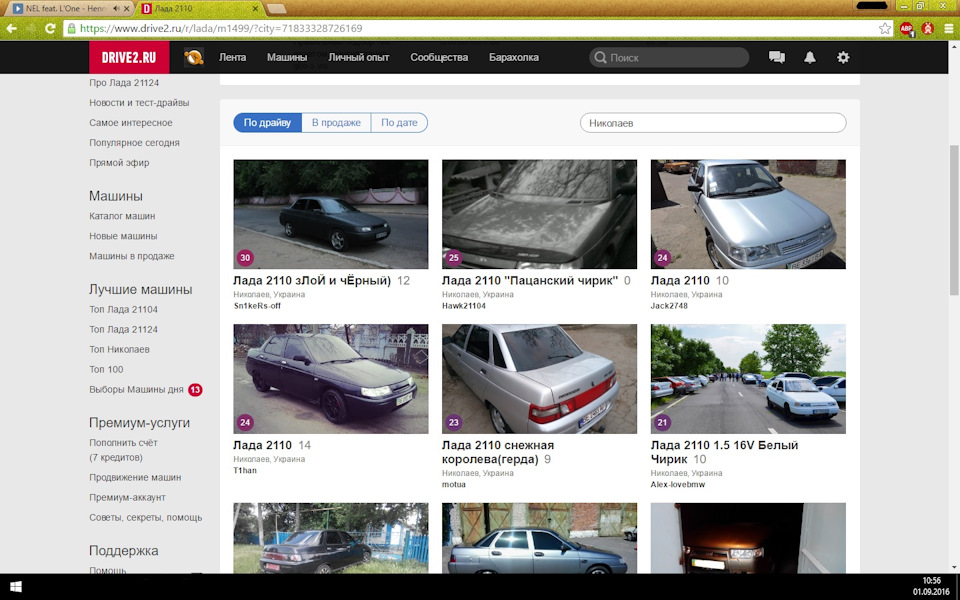Click the Windows Start button

point(16,587)
